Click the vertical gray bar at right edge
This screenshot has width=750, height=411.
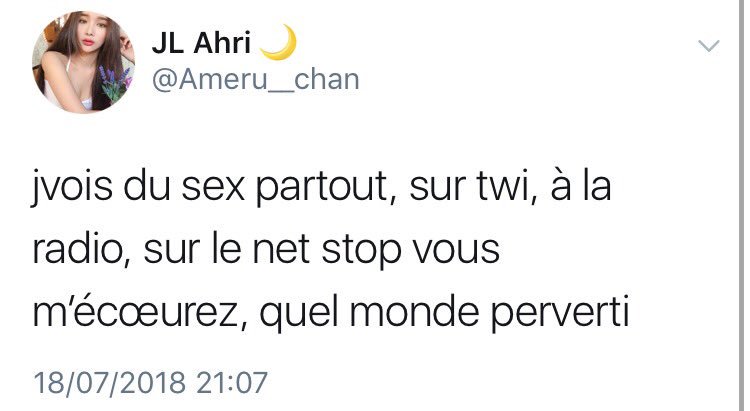(741, 205)
